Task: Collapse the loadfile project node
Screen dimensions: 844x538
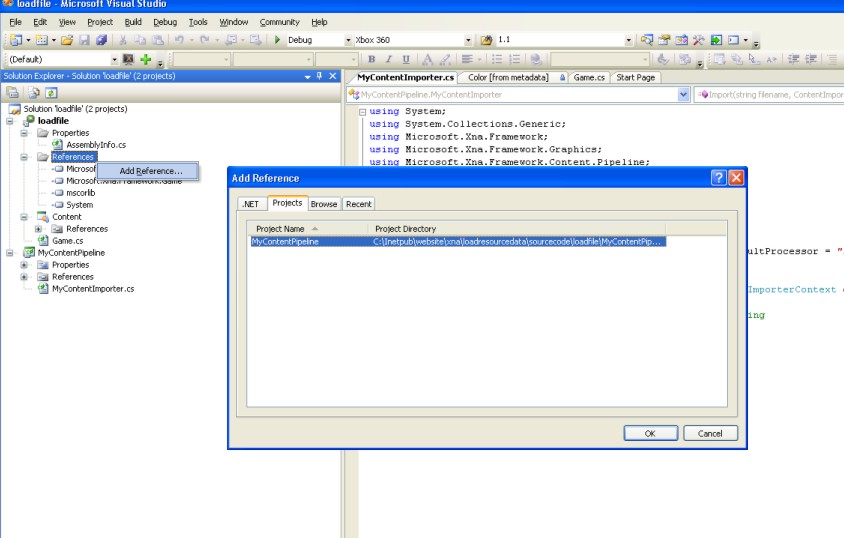Action: pyautogui.click(x=10, y=121)
